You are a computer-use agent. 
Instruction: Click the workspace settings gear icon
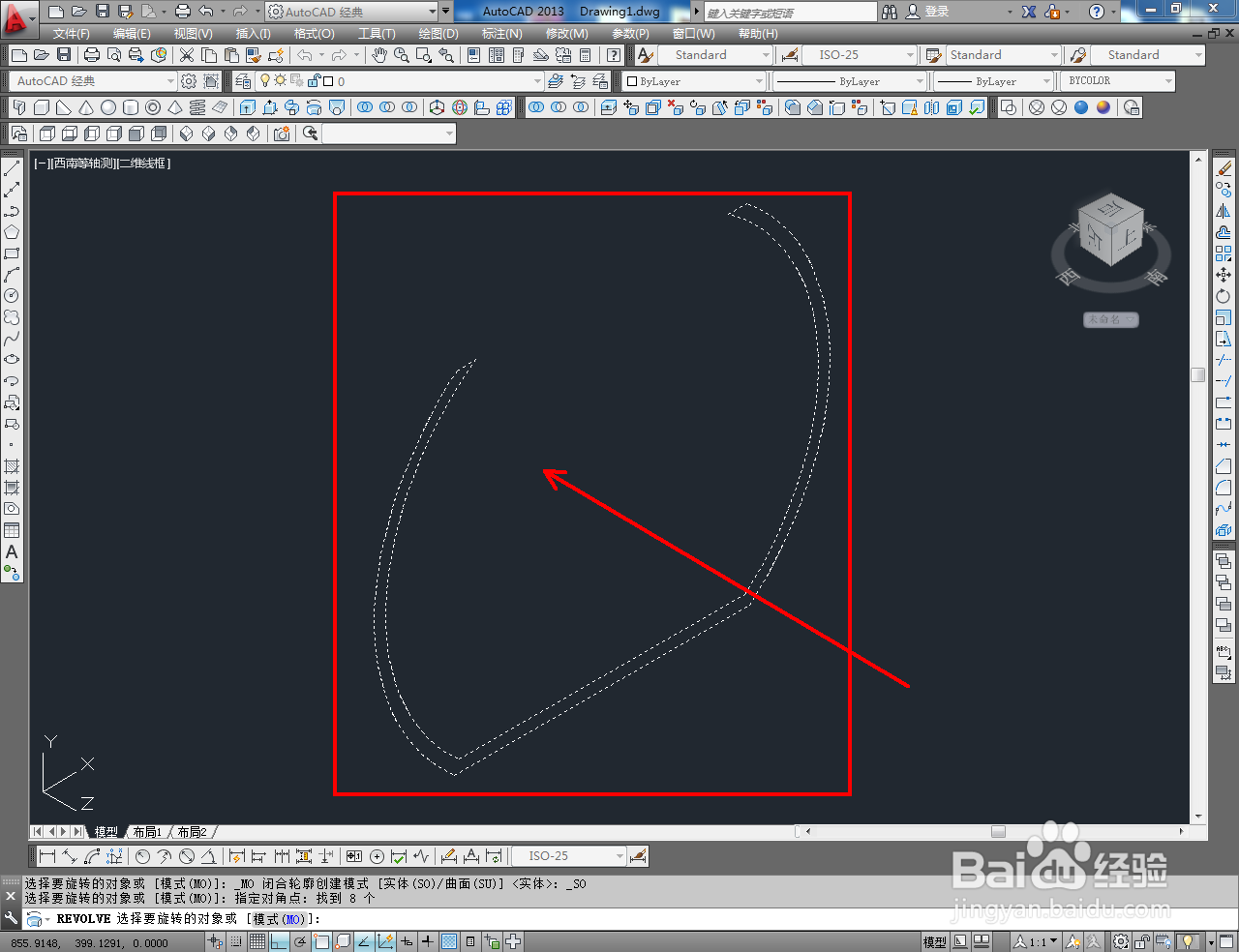coord(189,81)
